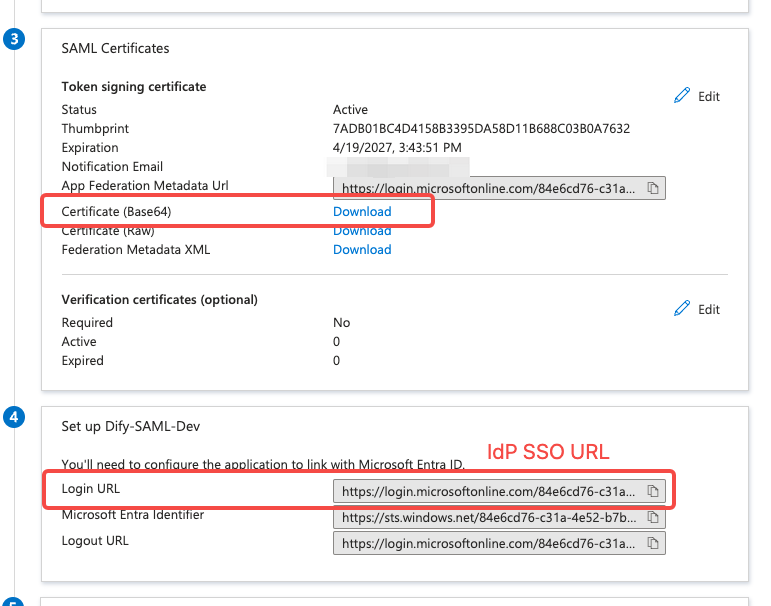Select the Thumbprint value 7ADB01BC4D41...
This screenshot has height=606, width=771.
[x=481, y=128]
